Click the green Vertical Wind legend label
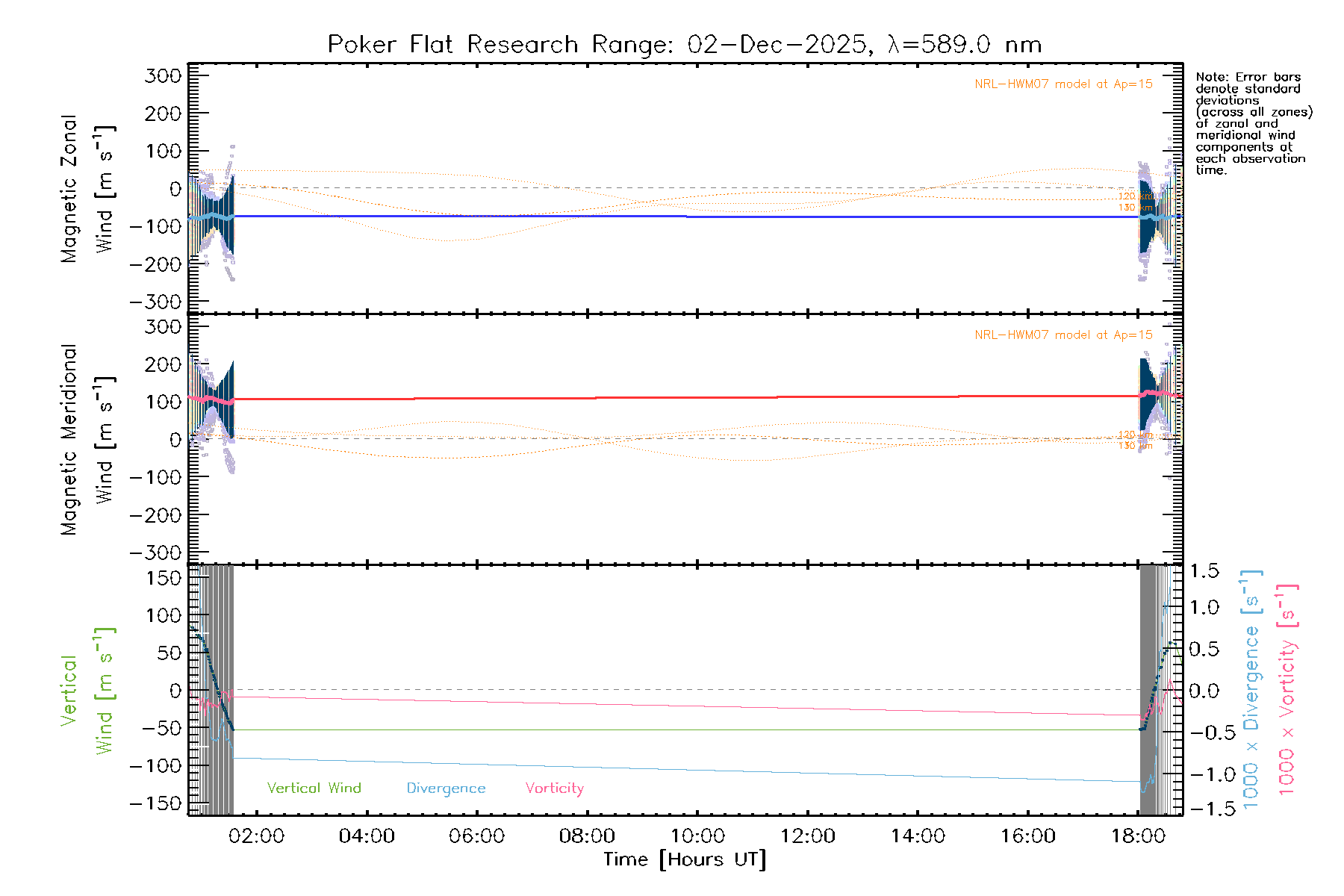Screen dimensions: 1344x896 [x=314, y=788]
